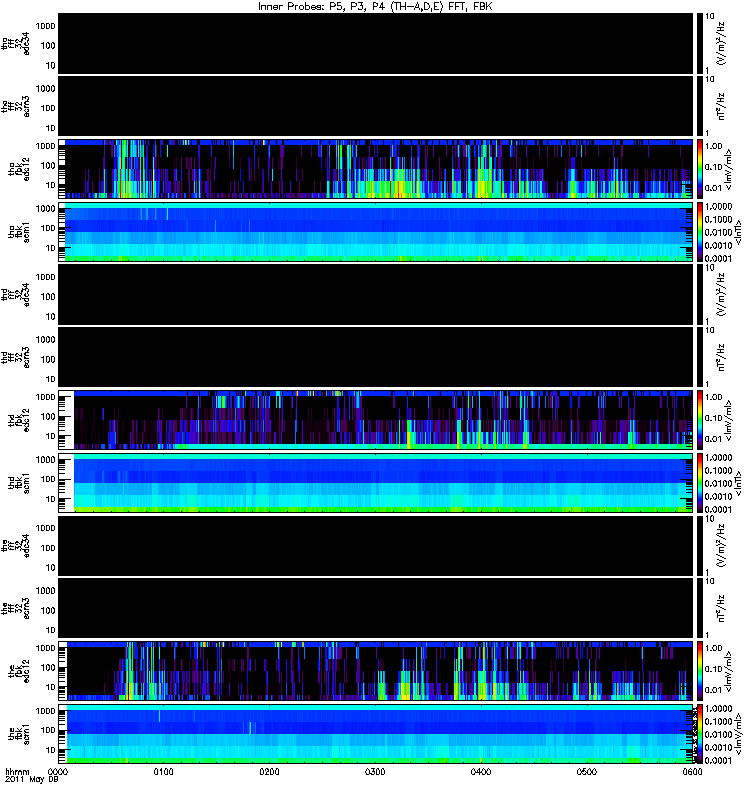The width and height of the screenshot is (750, 800).
Task: Click the '0.01' value on thd edc12 color bar
Action: pos(714,439)
